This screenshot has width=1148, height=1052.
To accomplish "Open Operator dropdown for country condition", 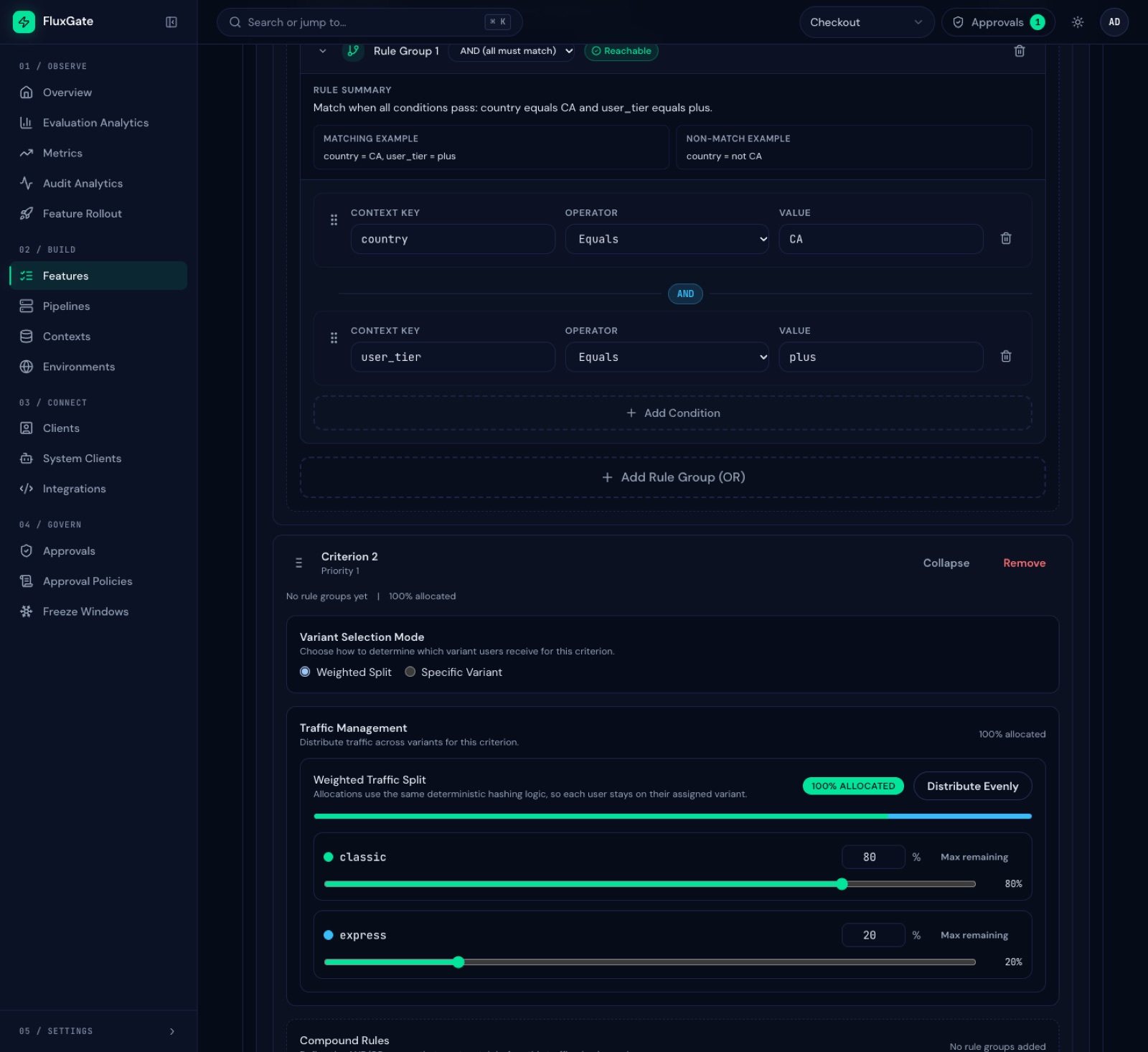I will coord(667,239).
